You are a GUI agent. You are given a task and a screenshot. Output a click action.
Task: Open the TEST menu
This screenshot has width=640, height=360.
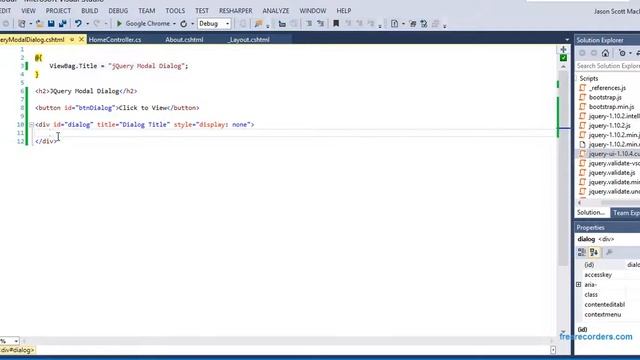coord(202,11)
